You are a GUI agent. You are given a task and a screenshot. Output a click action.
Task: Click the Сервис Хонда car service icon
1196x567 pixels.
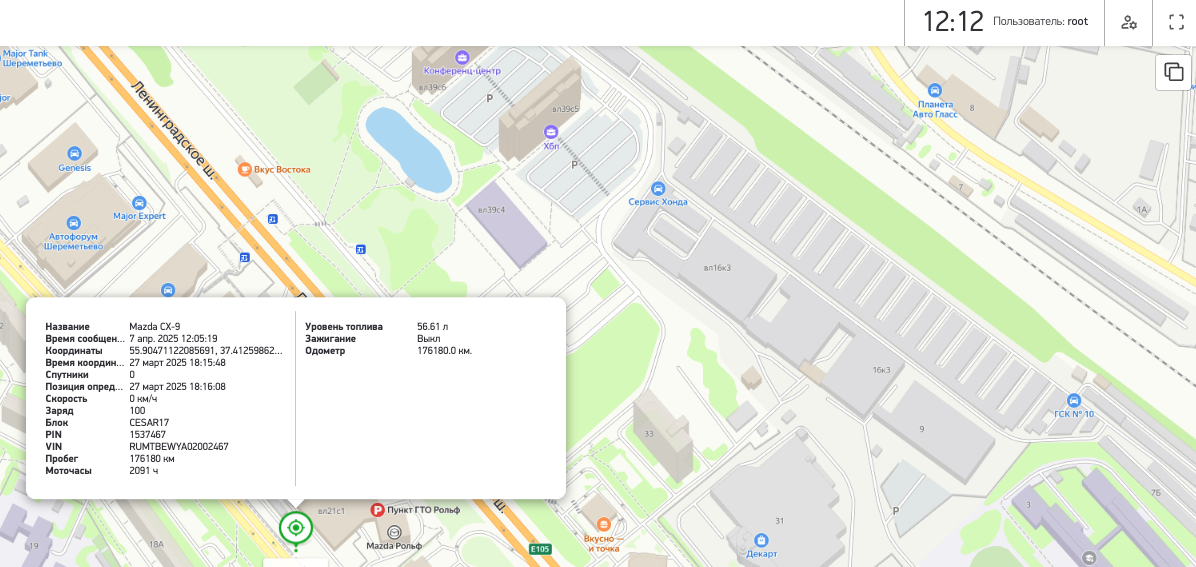pos(657,188)
